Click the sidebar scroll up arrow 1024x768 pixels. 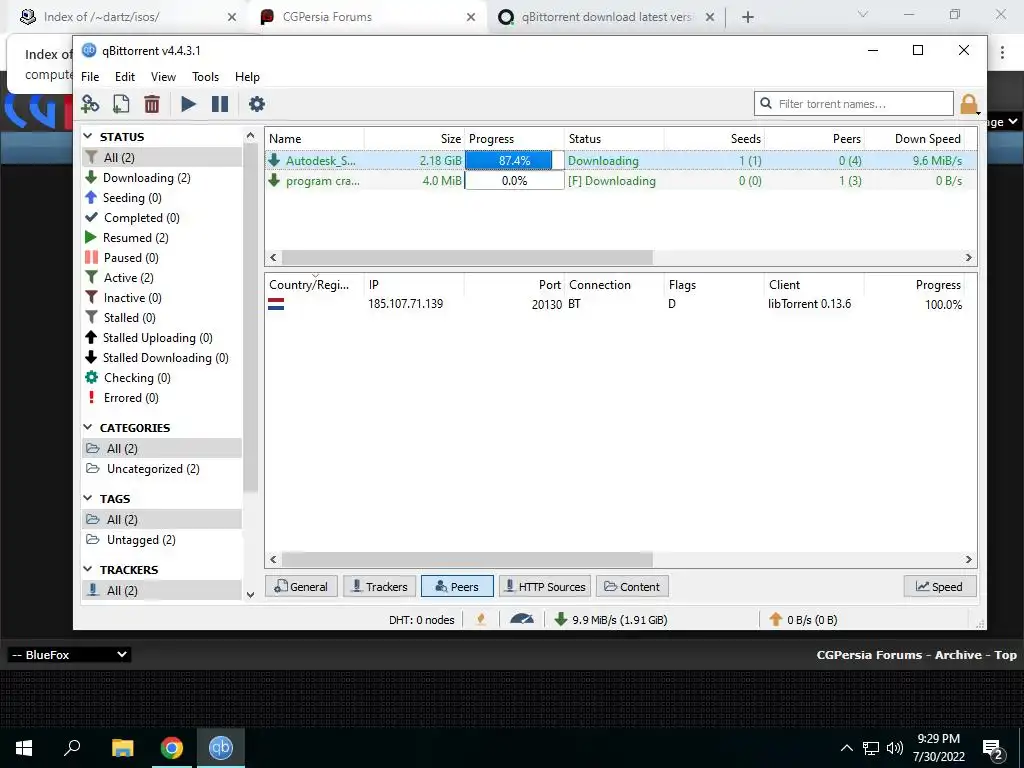[x=250, y=136]
